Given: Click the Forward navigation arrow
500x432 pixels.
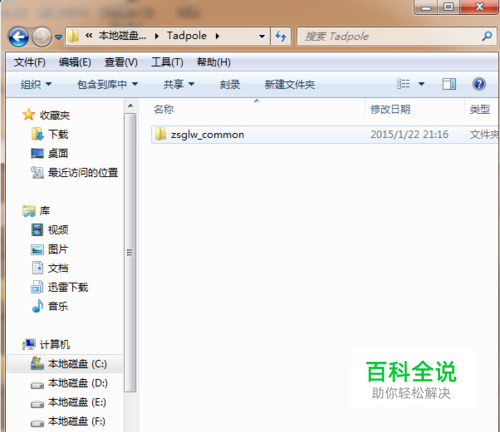Looking at the screenshot, I should tap(42, 37).
